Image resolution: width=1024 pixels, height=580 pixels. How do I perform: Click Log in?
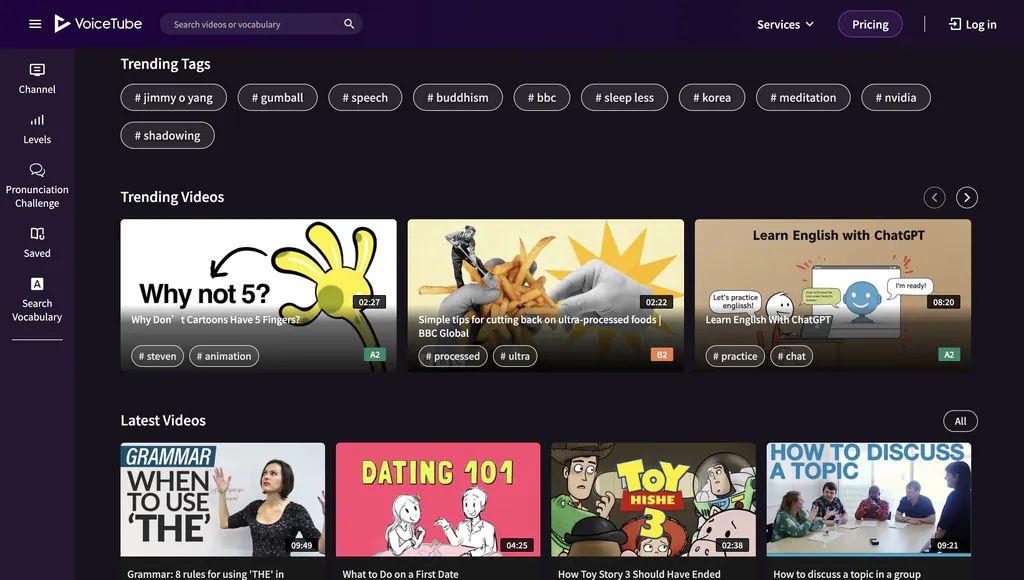(x=972, y=24)
